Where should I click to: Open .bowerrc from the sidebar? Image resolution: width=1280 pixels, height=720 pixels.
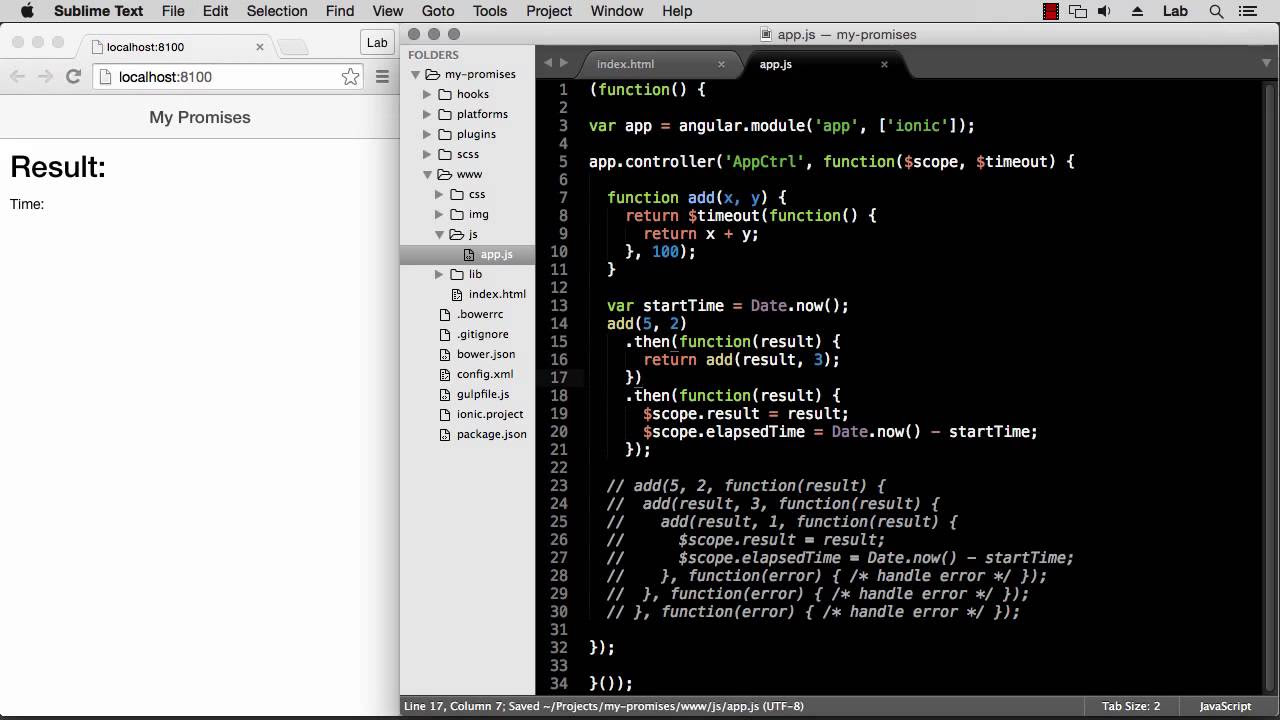480,314
